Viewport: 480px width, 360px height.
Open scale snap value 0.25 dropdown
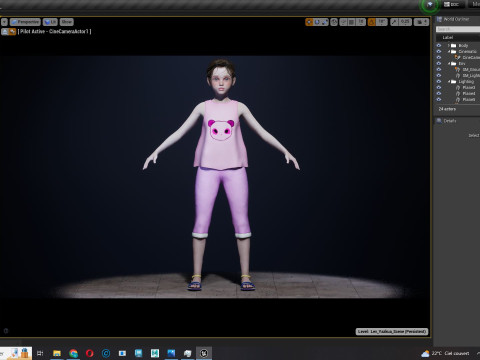pos(405,22)
